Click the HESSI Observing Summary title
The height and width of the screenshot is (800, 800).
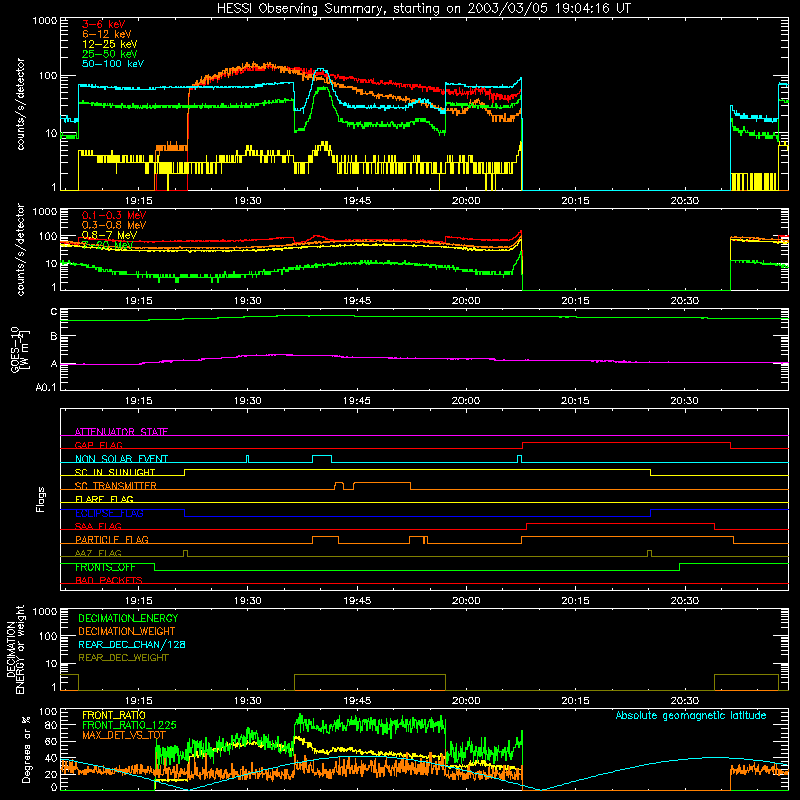click(423, 9)
